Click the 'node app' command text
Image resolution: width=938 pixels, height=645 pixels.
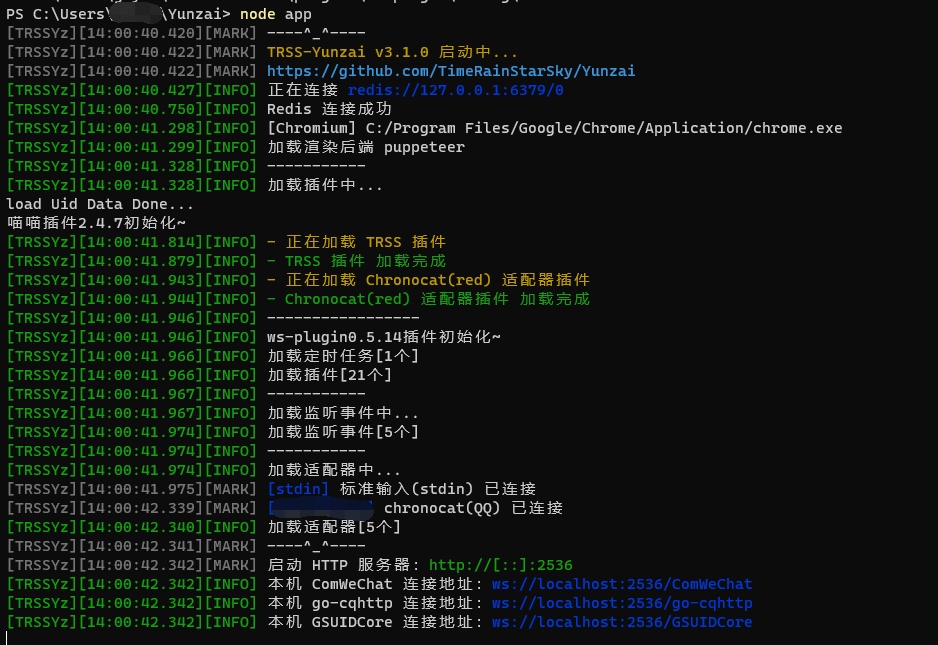(276, 14)
